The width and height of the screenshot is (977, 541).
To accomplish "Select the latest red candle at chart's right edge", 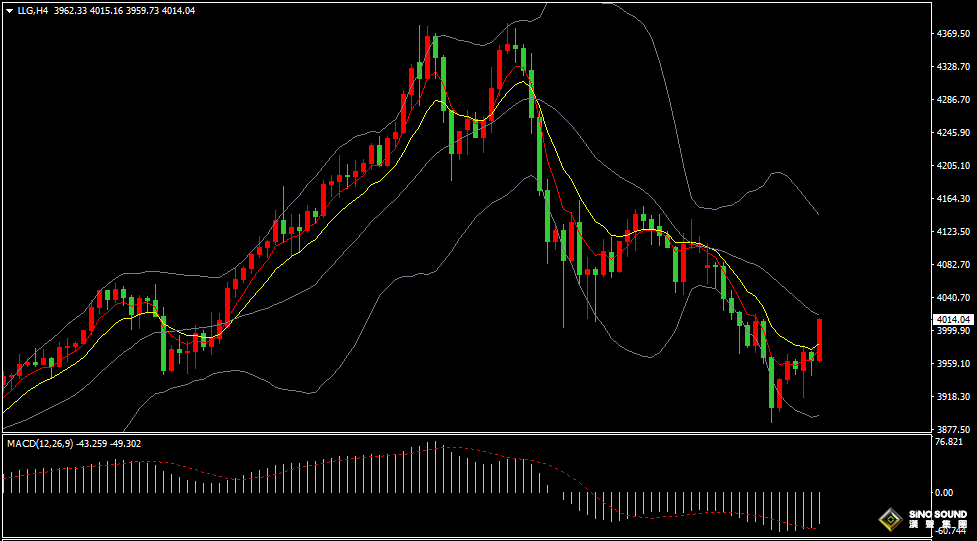I will 820,340.
